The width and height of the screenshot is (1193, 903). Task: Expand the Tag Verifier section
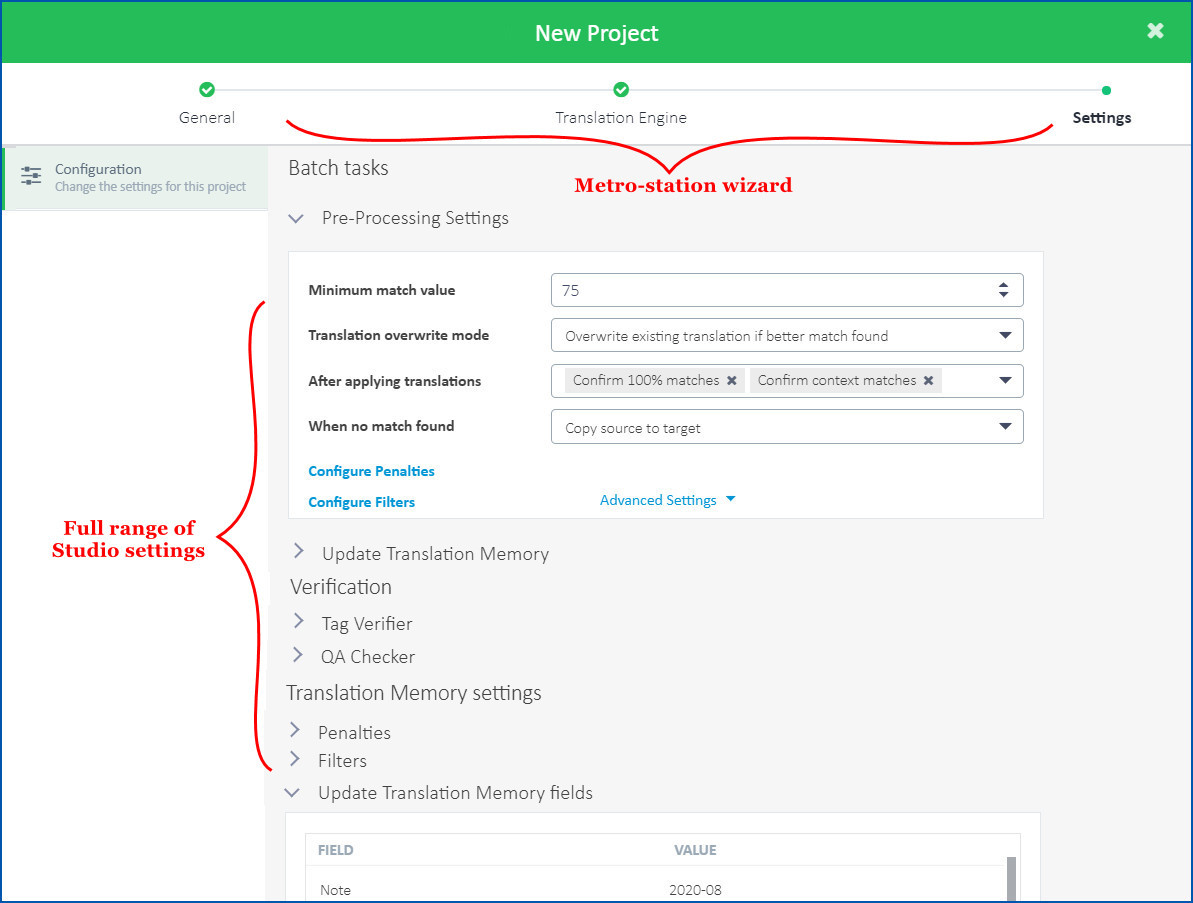coord(298,622)
